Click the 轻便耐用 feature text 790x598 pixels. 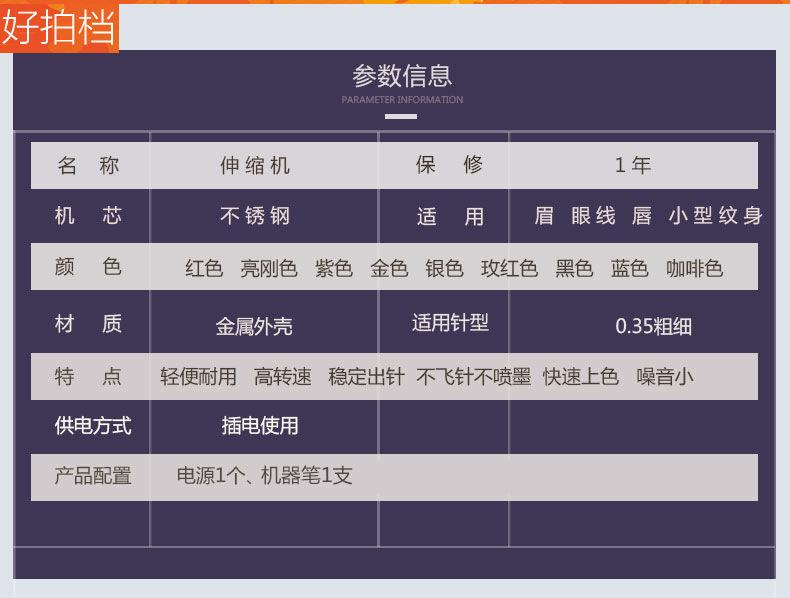tap(199, 376)
